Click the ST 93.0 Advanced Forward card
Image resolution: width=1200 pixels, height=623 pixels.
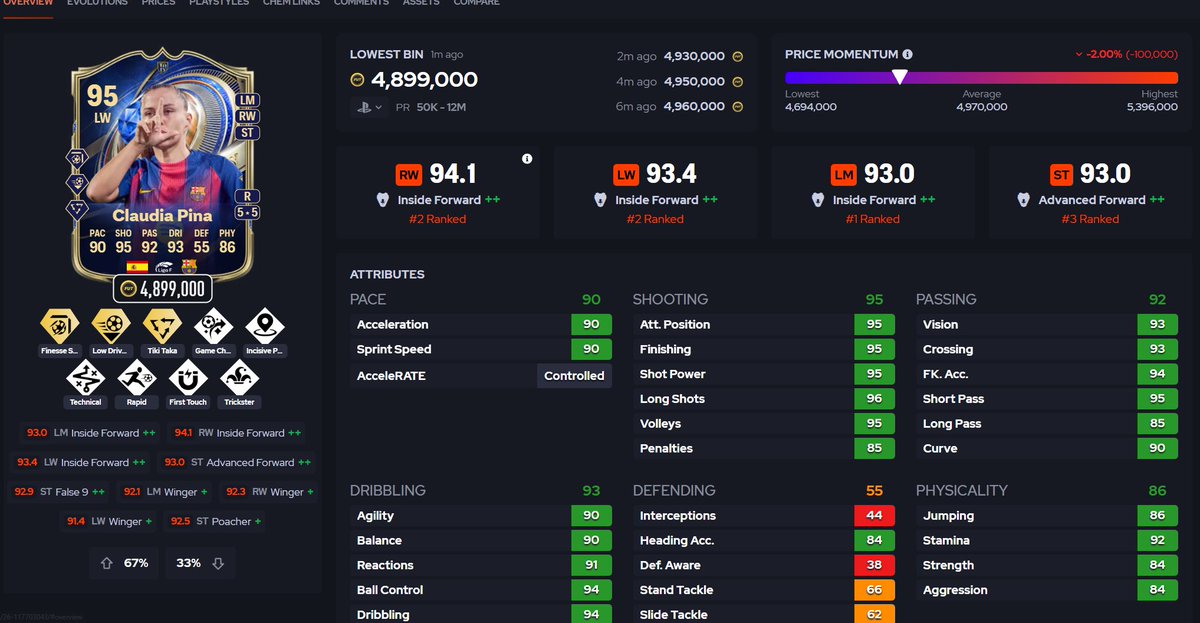[1089, 191]
